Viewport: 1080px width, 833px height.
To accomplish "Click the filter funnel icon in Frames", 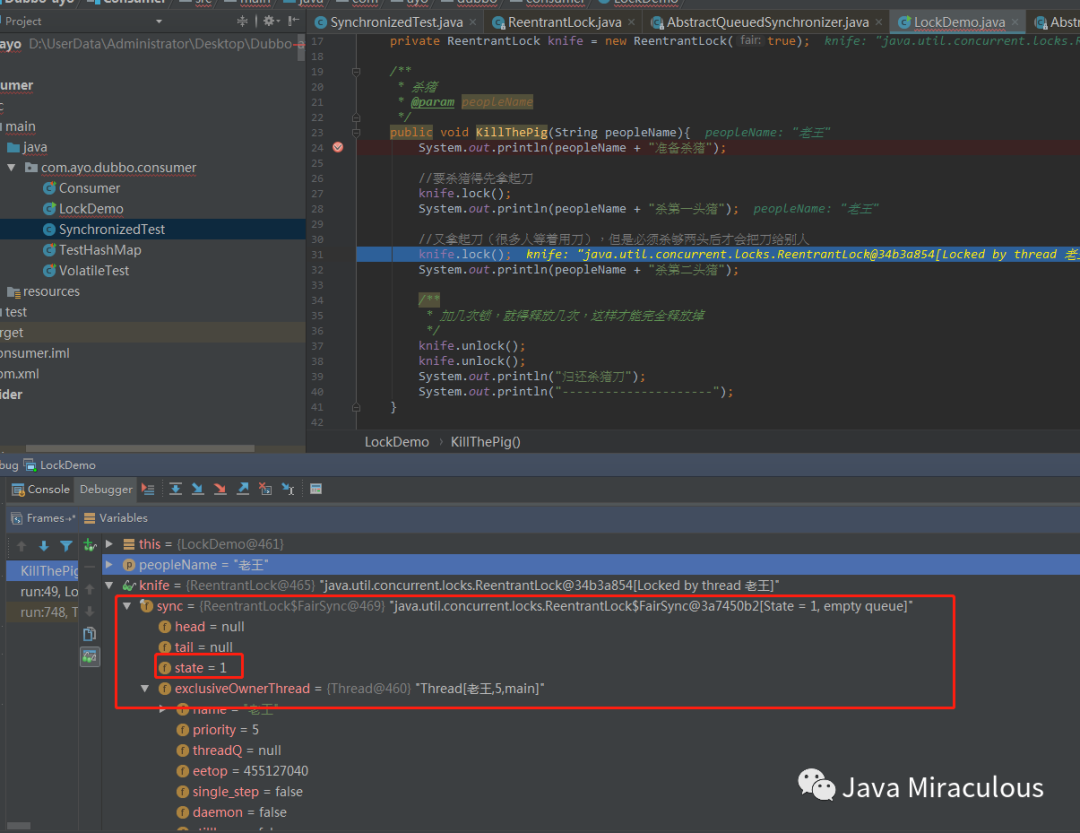I will (66, 546).
